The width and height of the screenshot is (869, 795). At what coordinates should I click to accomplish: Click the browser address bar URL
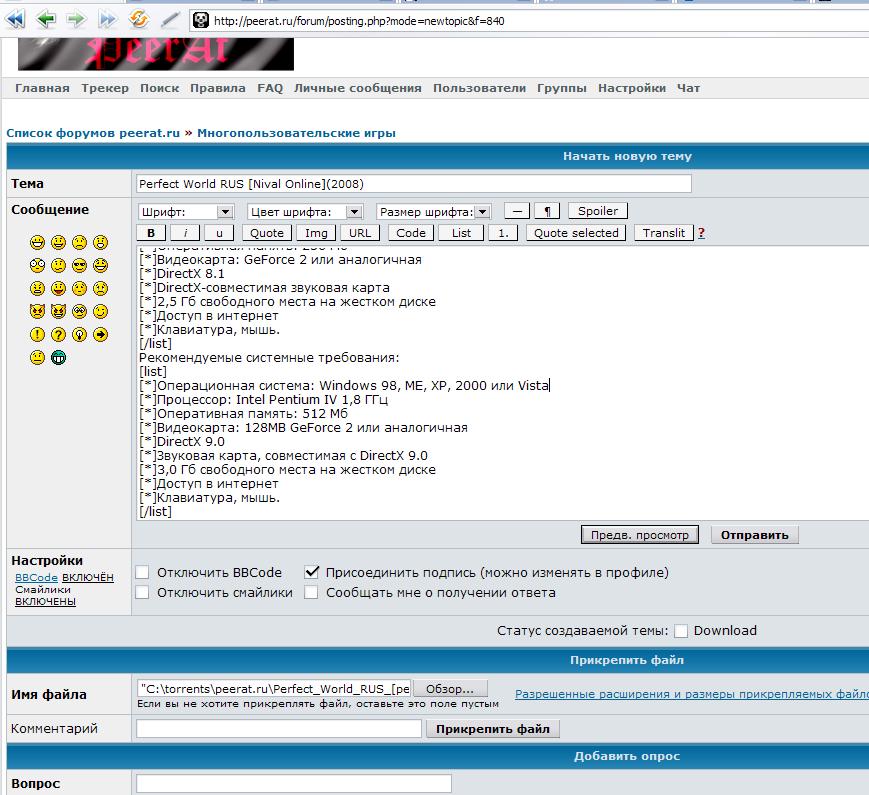pos(359,21)
